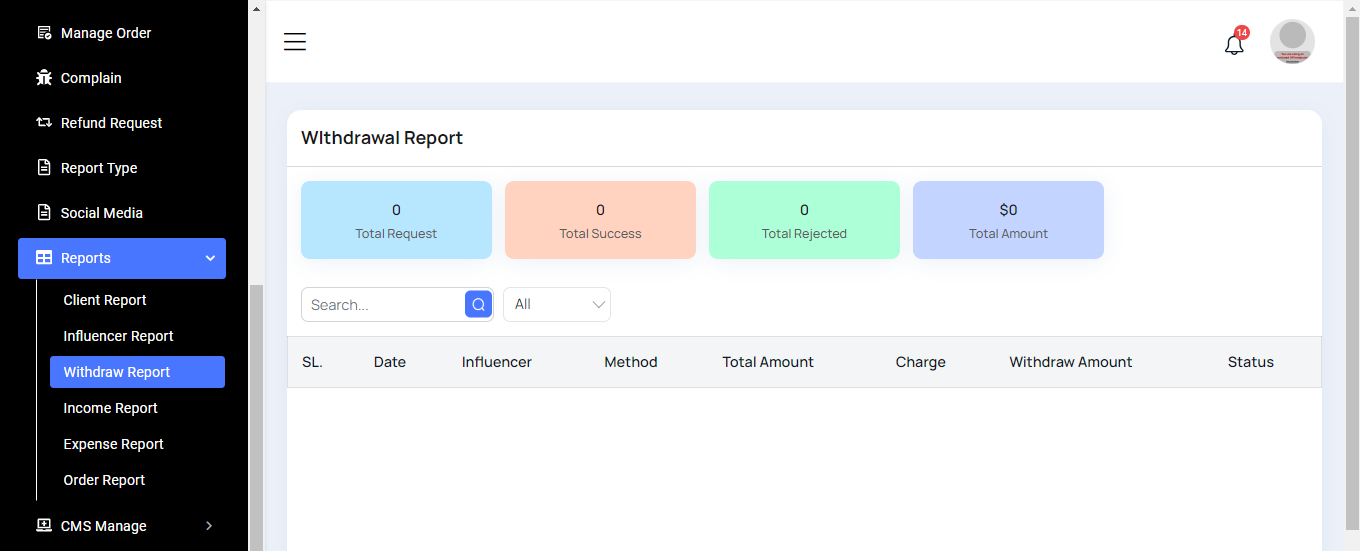Click the blue search magnifier button
Screen dimensions: 1360x551
478,305
